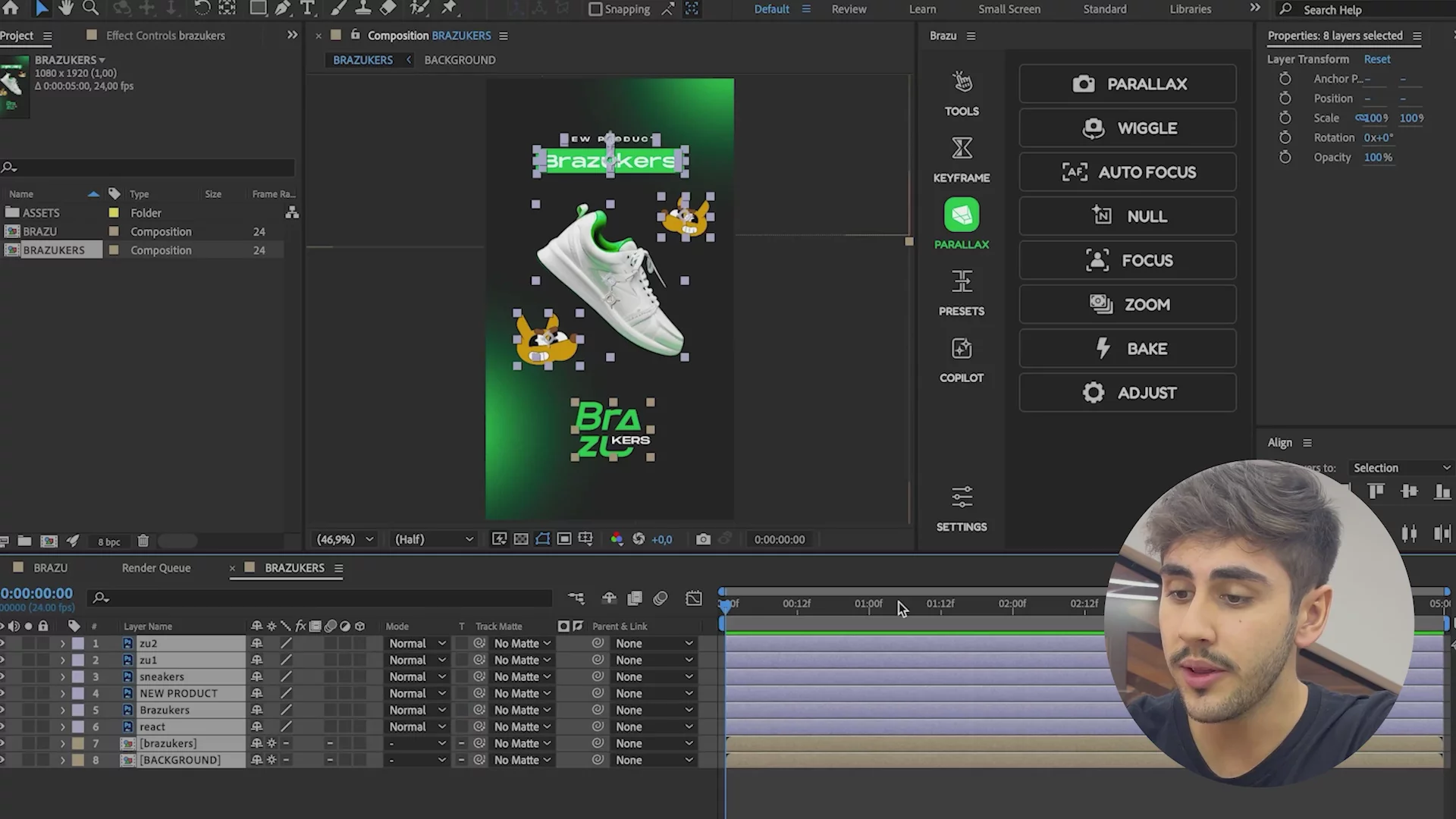Open the Brazu COPILOT section
1456x819 pixels.
tap(962, 360)
